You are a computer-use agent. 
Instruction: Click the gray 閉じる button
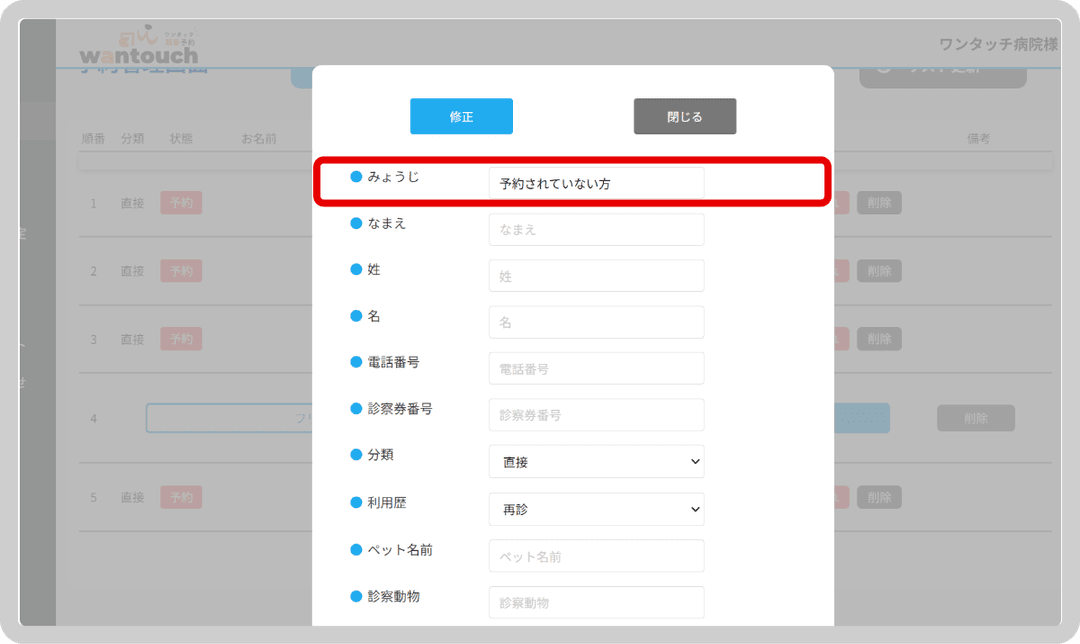(x=685, y=116)
